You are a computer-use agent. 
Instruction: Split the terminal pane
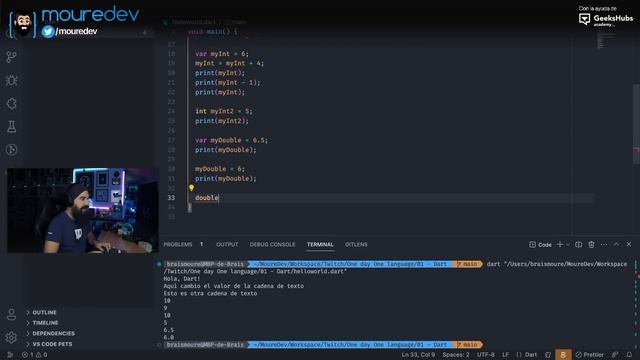(578, 244)
